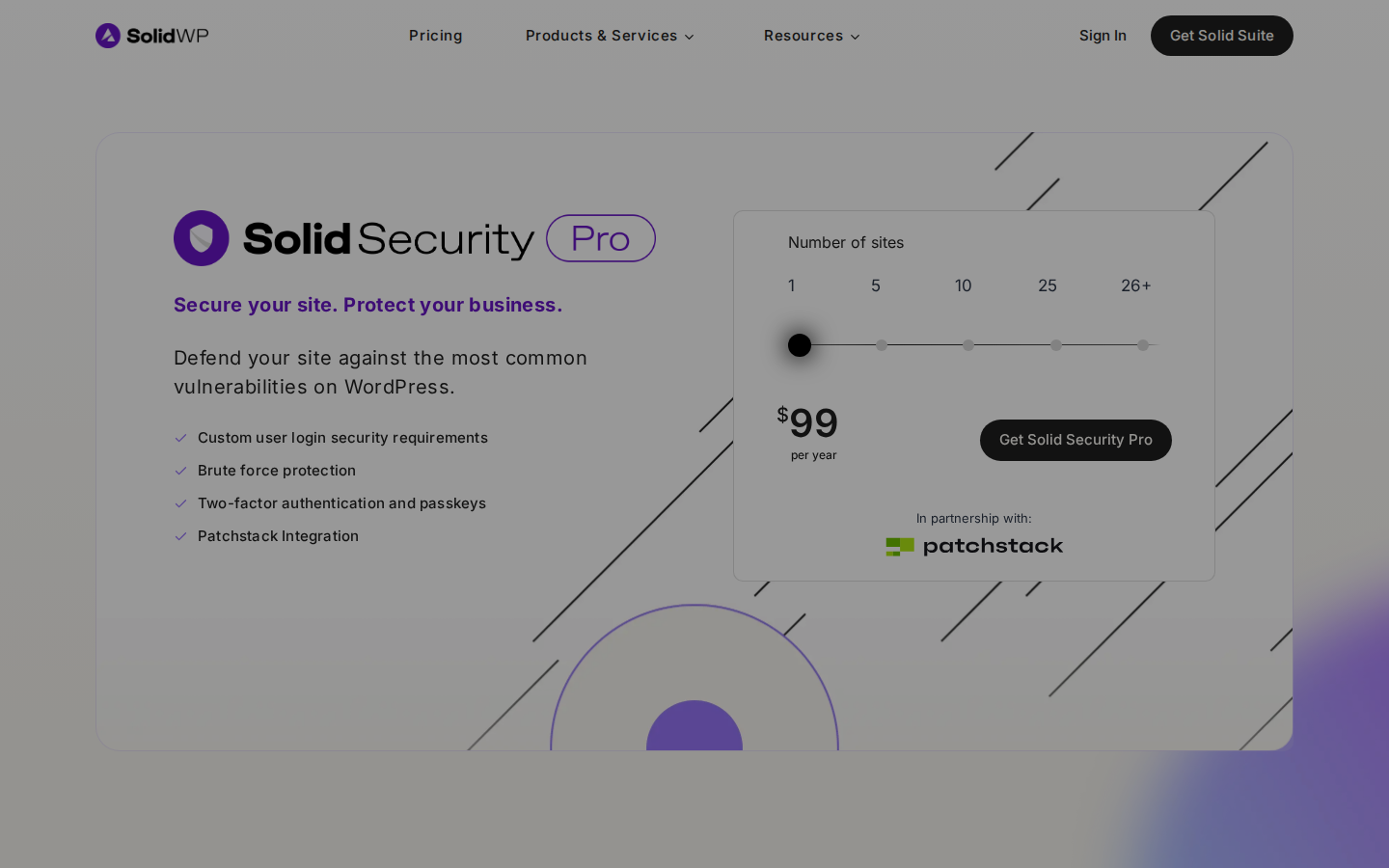Select the 5 sites stop on slider
The image size is (1389, 868).
pyautogui.click(x=882, y=344)
